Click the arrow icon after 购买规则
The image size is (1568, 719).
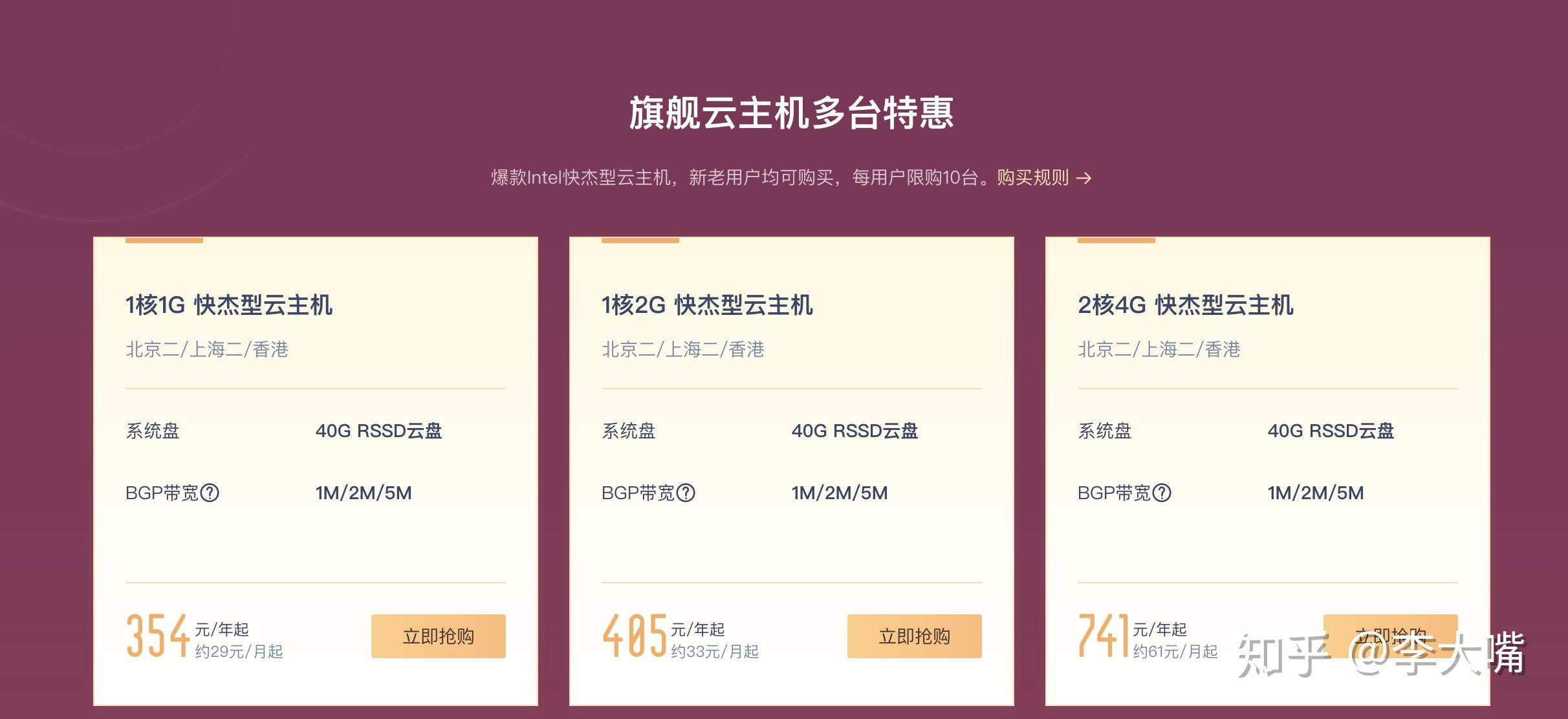click(x=1083, y=178)
